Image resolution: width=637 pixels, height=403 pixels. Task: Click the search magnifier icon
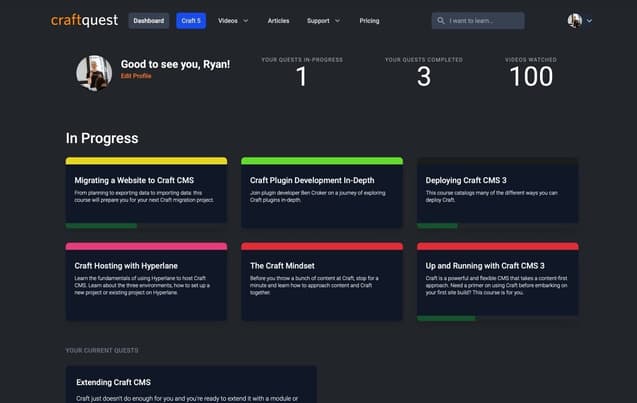[441, 20]
